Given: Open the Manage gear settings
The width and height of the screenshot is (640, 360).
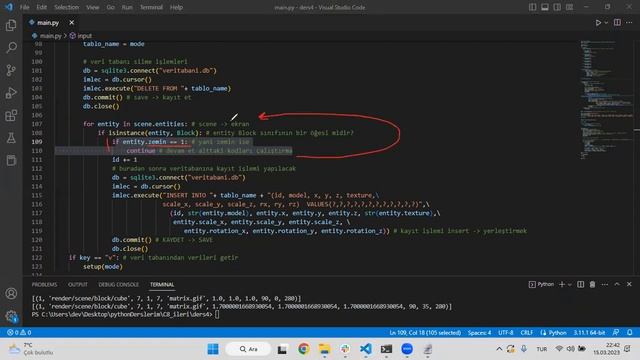Looking at the screenshot, I should pyautogui.click(x=11, y=316).
